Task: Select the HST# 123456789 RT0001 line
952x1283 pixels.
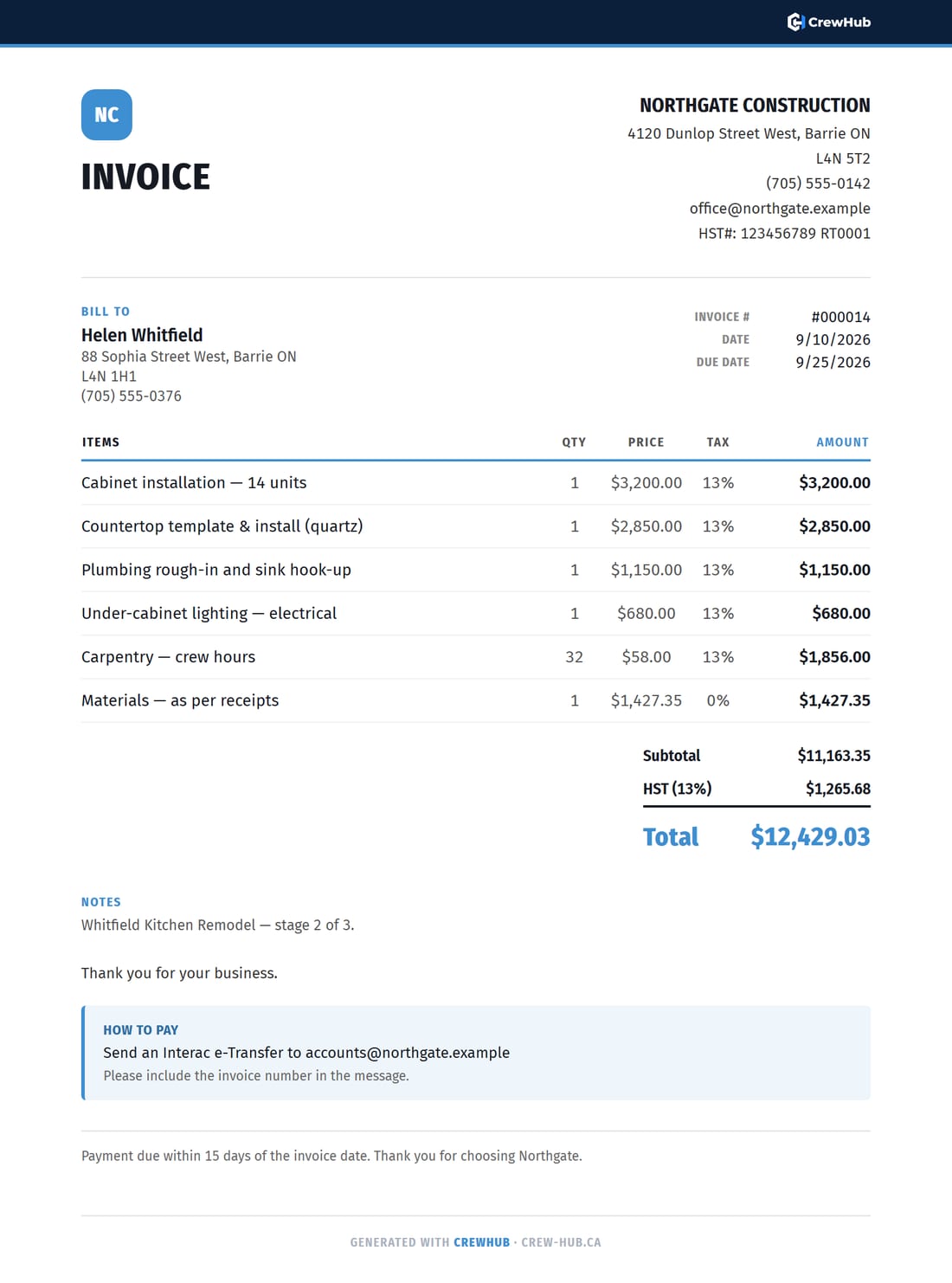Action: [784, 234]
